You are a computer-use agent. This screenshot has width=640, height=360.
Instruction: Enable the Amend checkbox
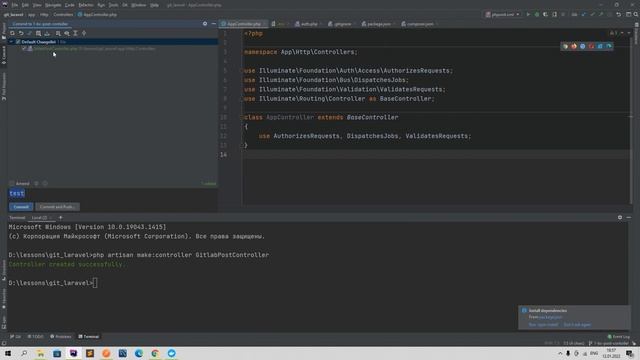tap(12, 184)
